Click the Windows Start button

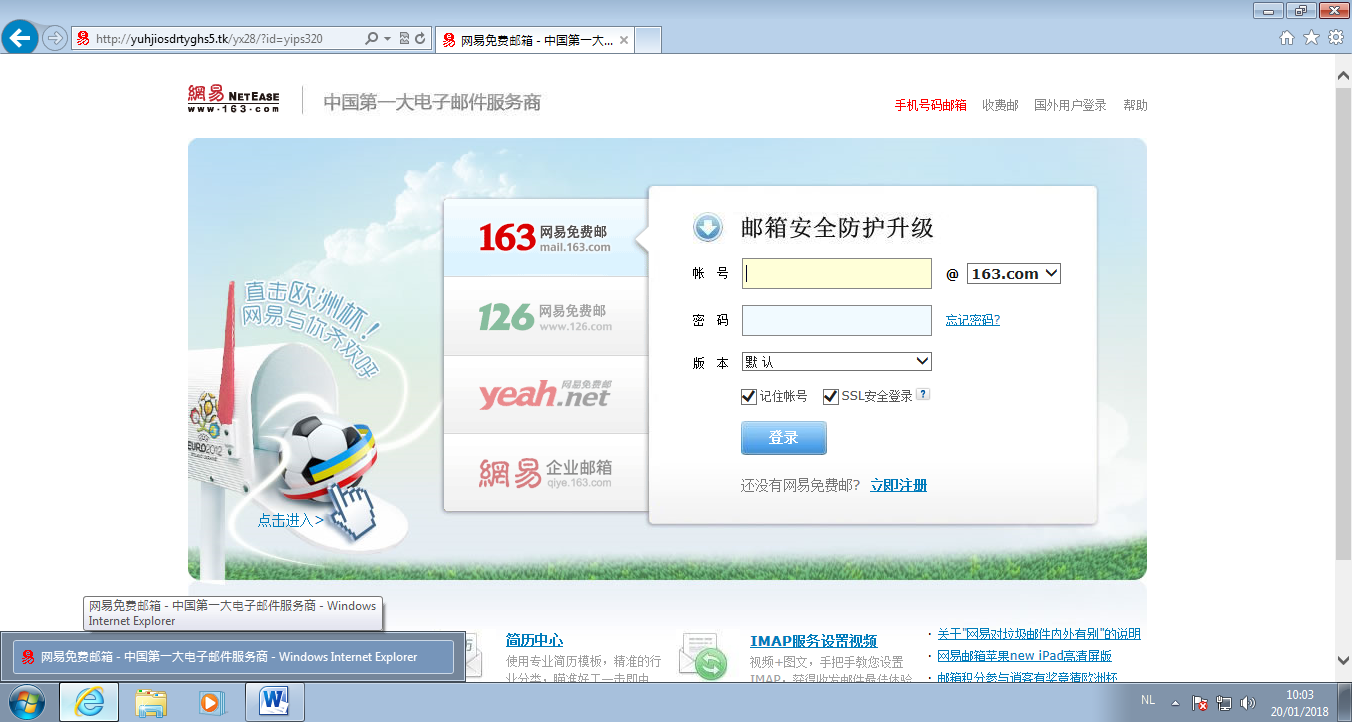coord(26,702)
